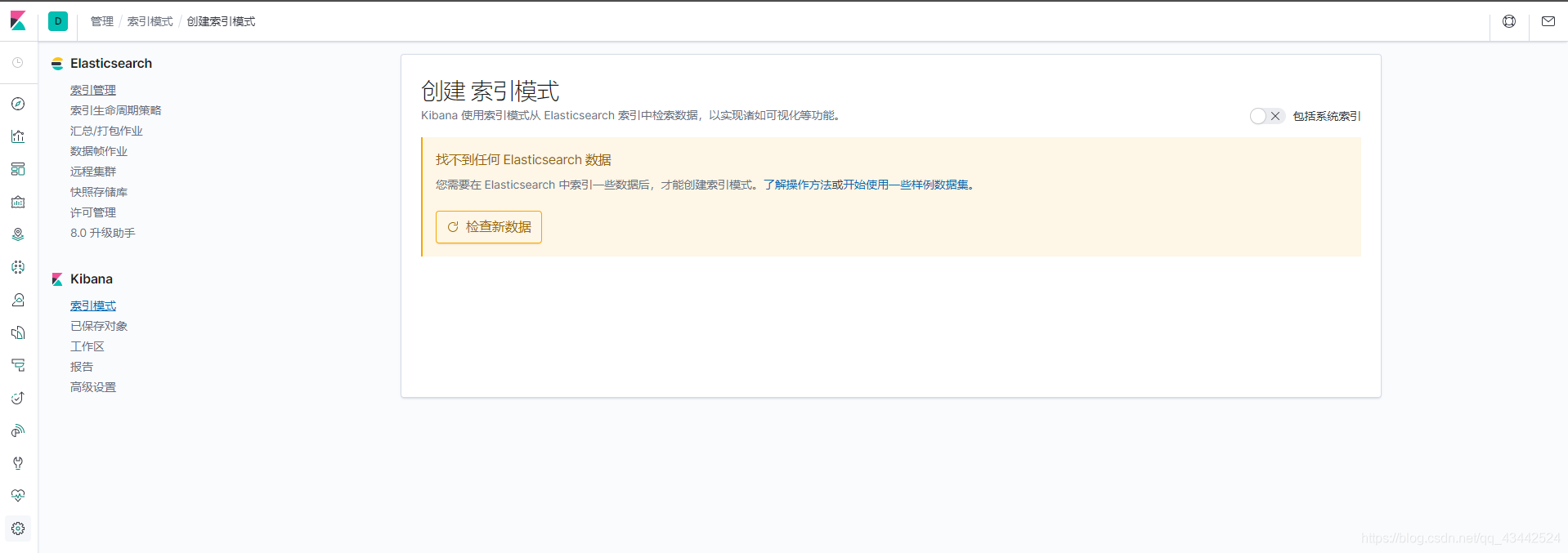Follow the 了解操作方法 link
Image resolution: width=1568 pixels, height=553 pixels.
[798, 185]
